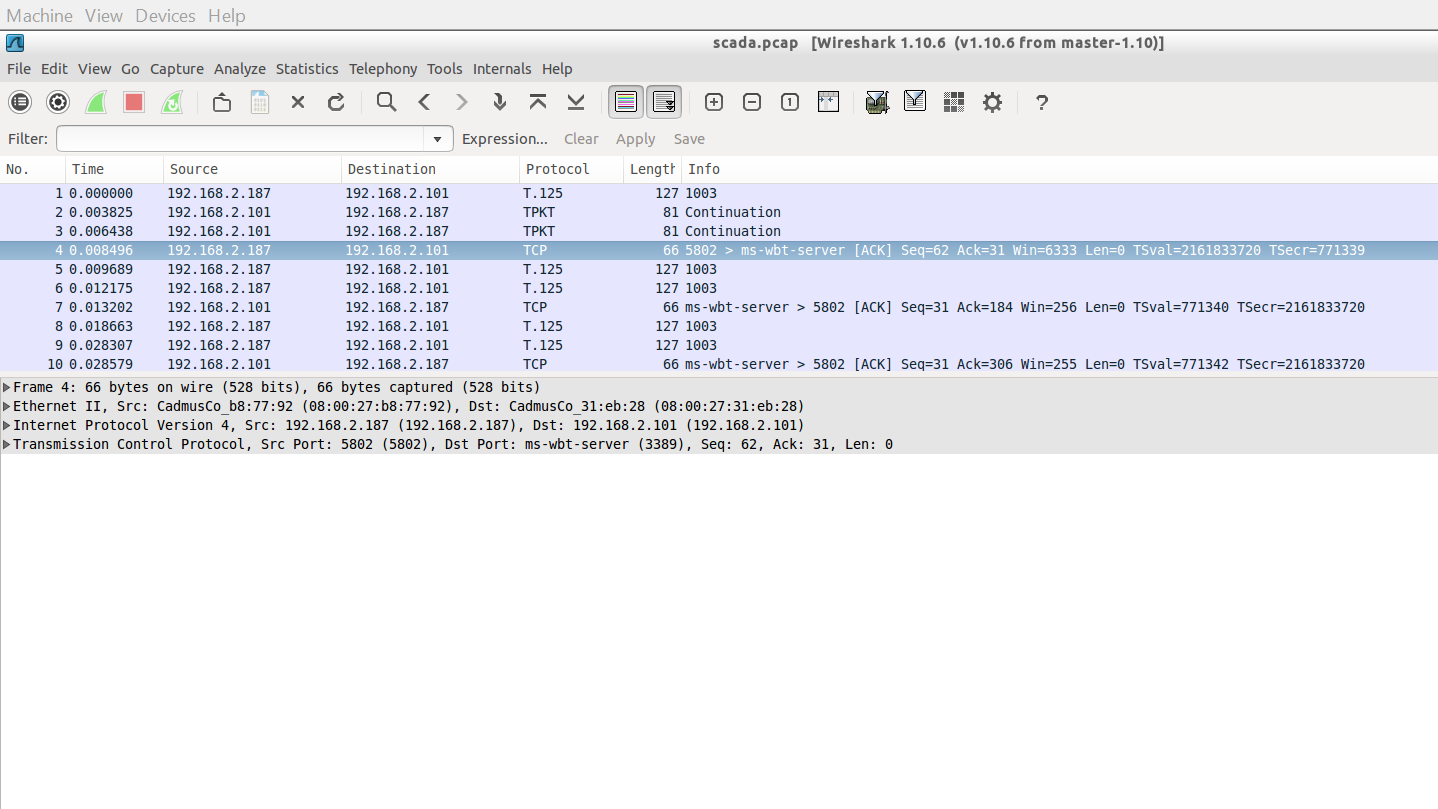Screen dimensions: 1438x809
Task: Open the Telephony menu
Action: click(383, 69)
